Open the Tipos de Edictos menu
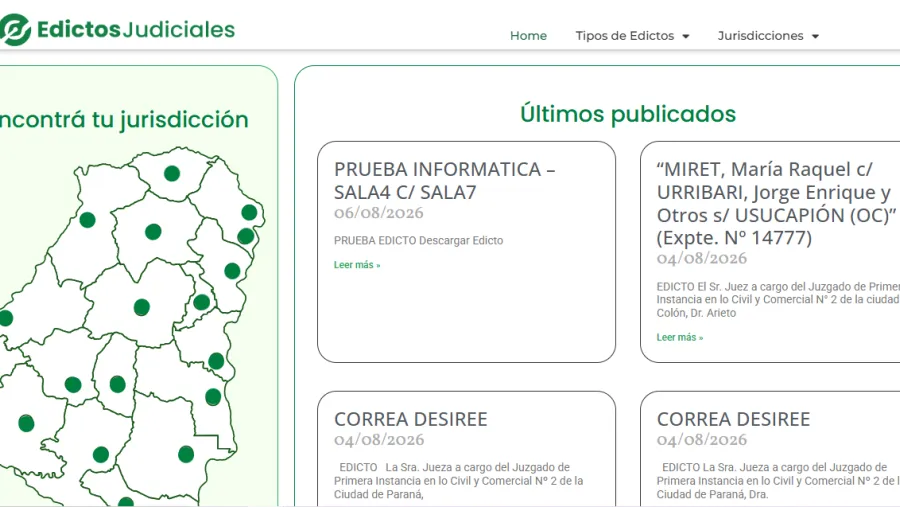Viewport: 900px width, 507px height. tap(624, 36)
